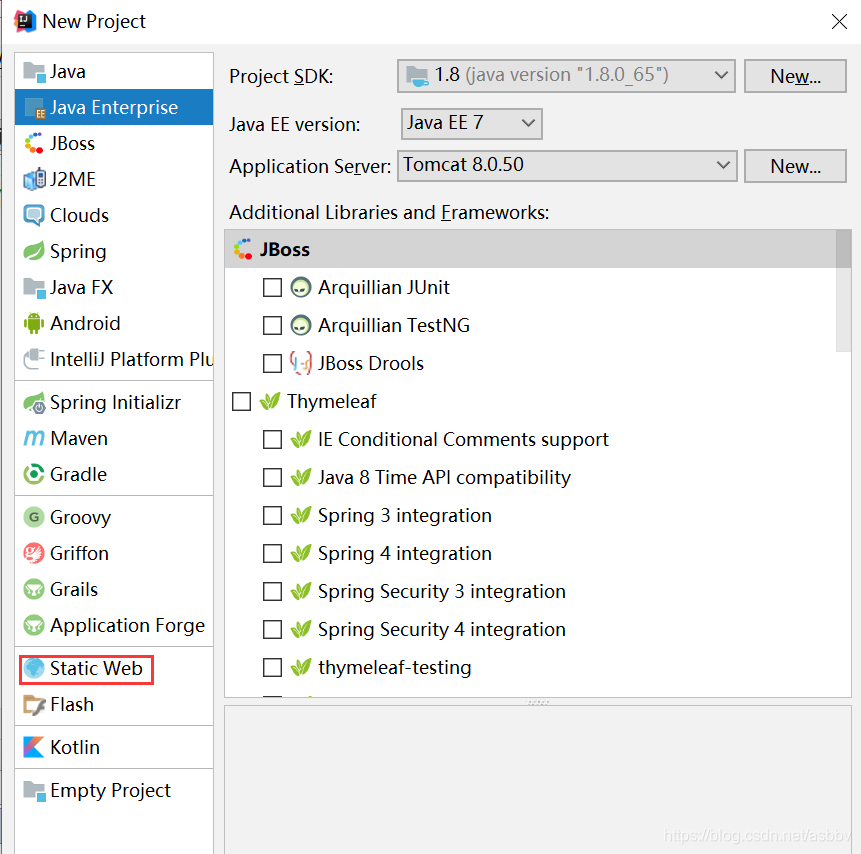Enable Java 8 Time API compatibility checkbox

pos(272,477)
